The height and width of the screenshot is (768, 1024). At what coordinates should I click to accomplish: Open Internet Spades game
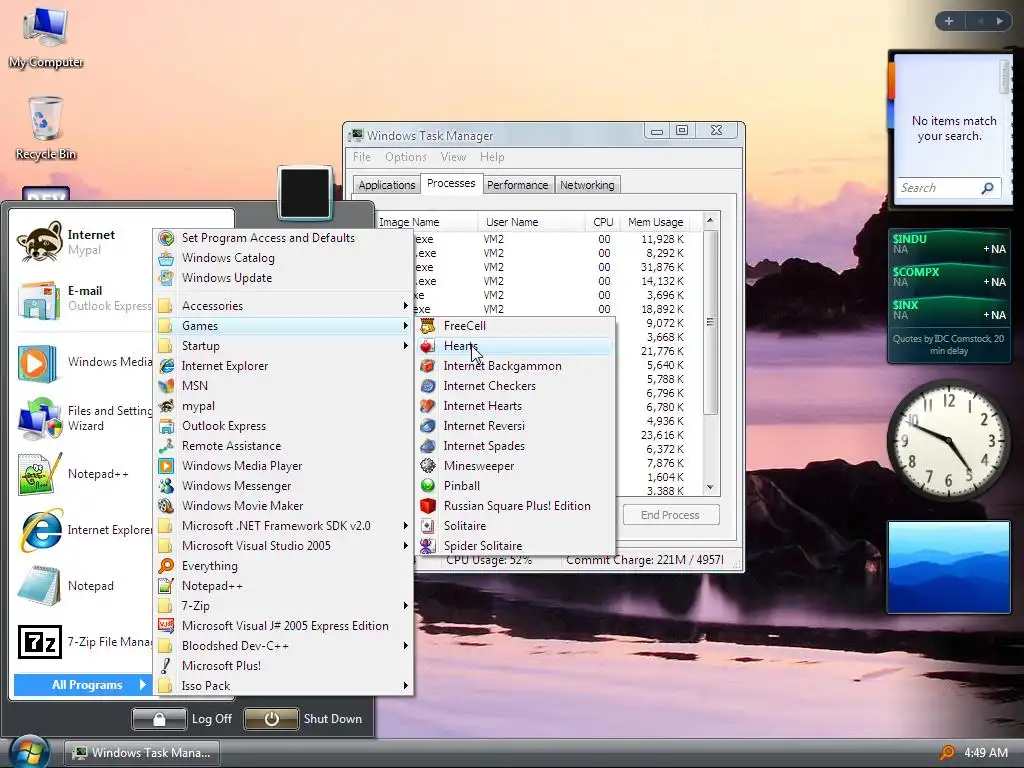[x=516, y=445]
